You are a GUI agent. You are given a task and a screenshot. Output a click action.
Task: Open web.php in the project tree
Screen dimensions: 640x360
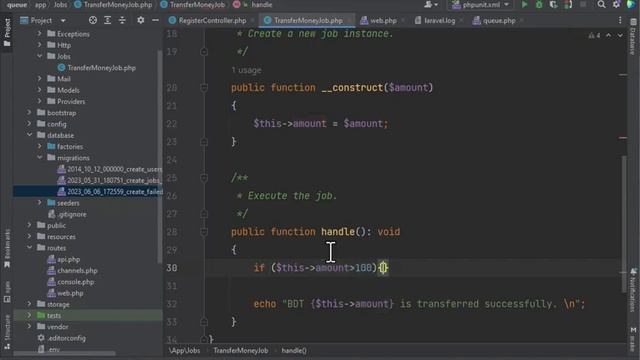pyautogui.click(x=65, y=293)
